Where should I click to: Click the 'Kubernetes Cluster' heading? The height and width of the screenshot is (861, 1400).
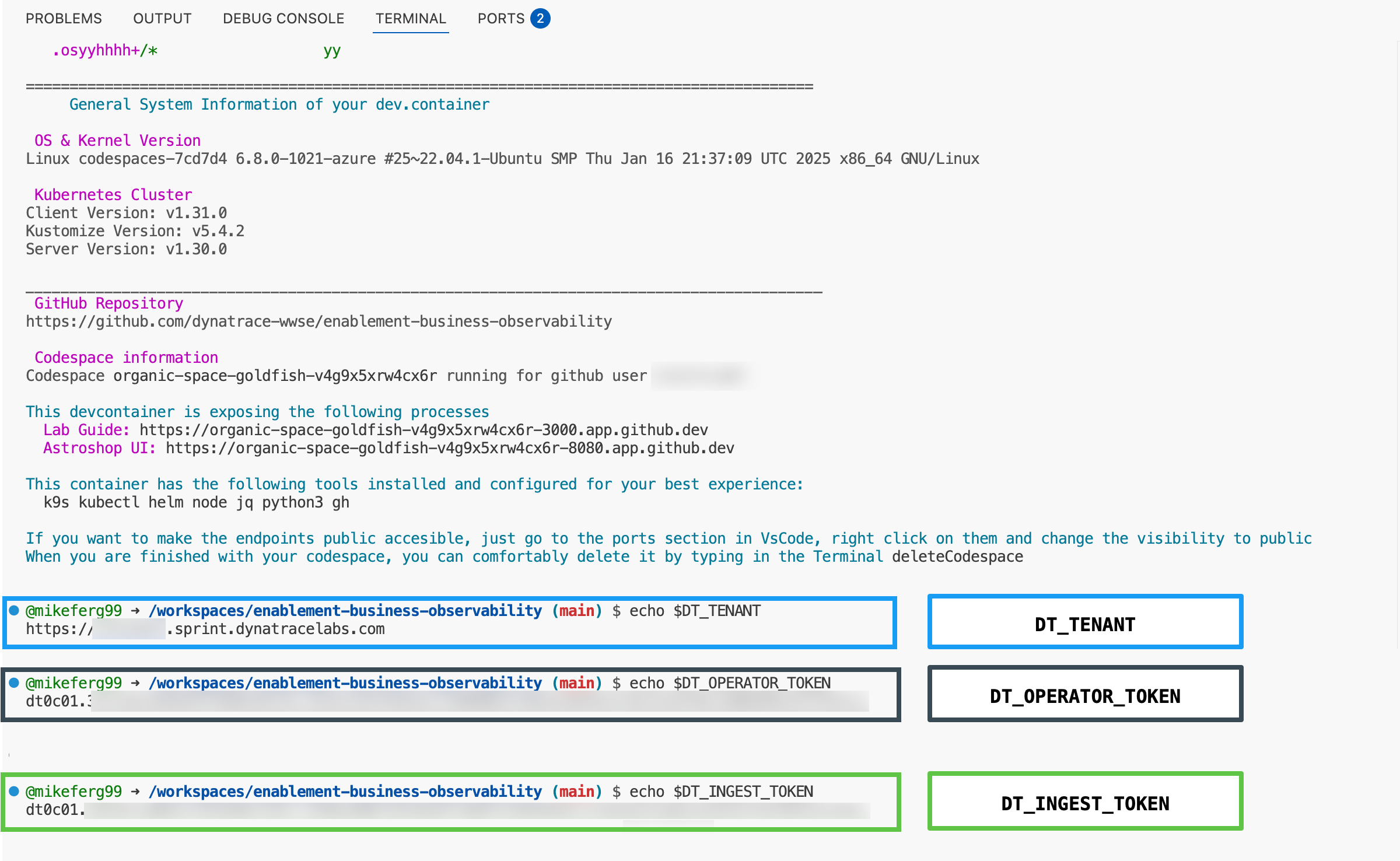pos(113,195)
